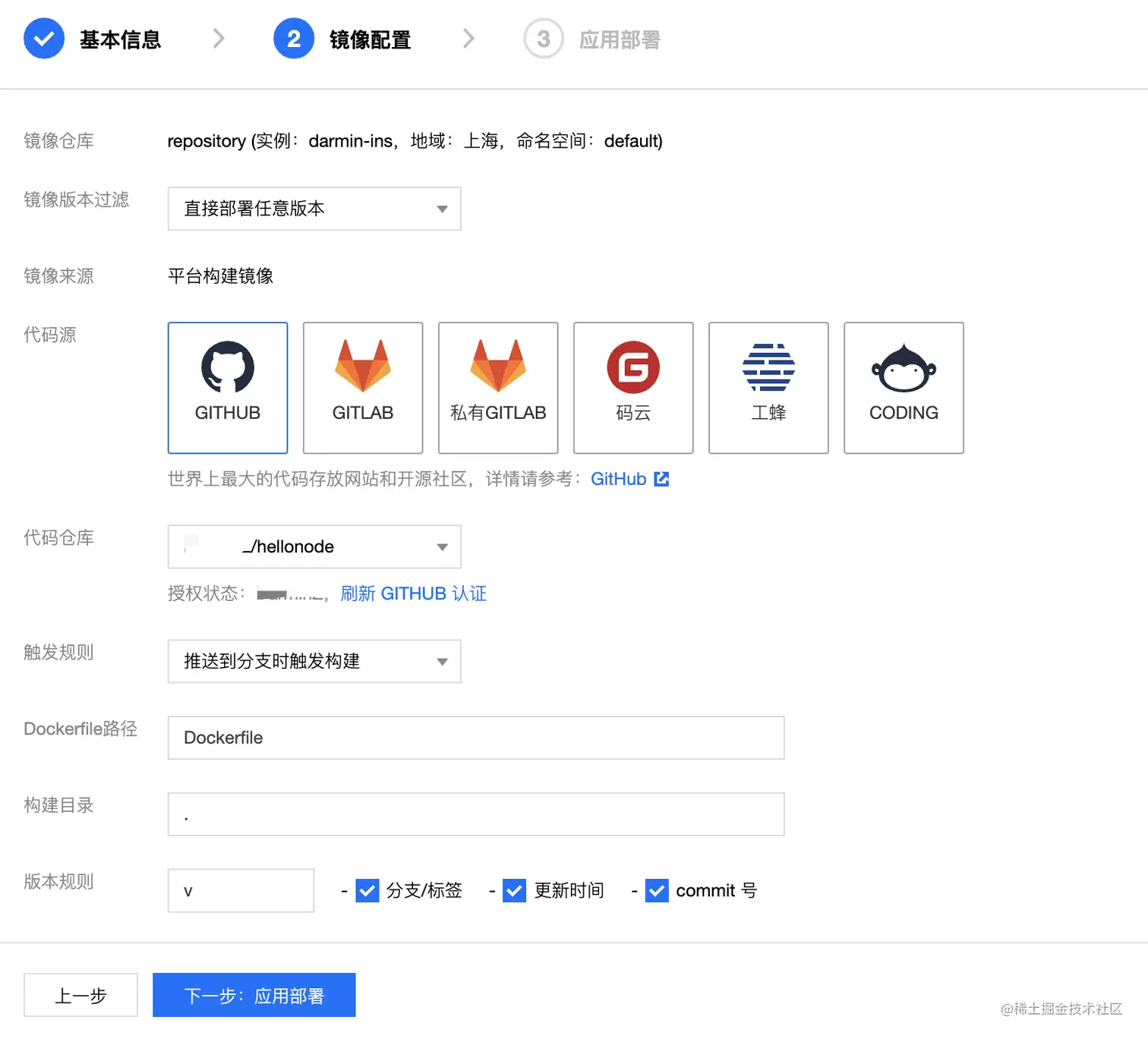Screen dimensions: 1148x1042
Task: Click 刷新 GITHUB 认证 link
Action: [x=414, y=593]
